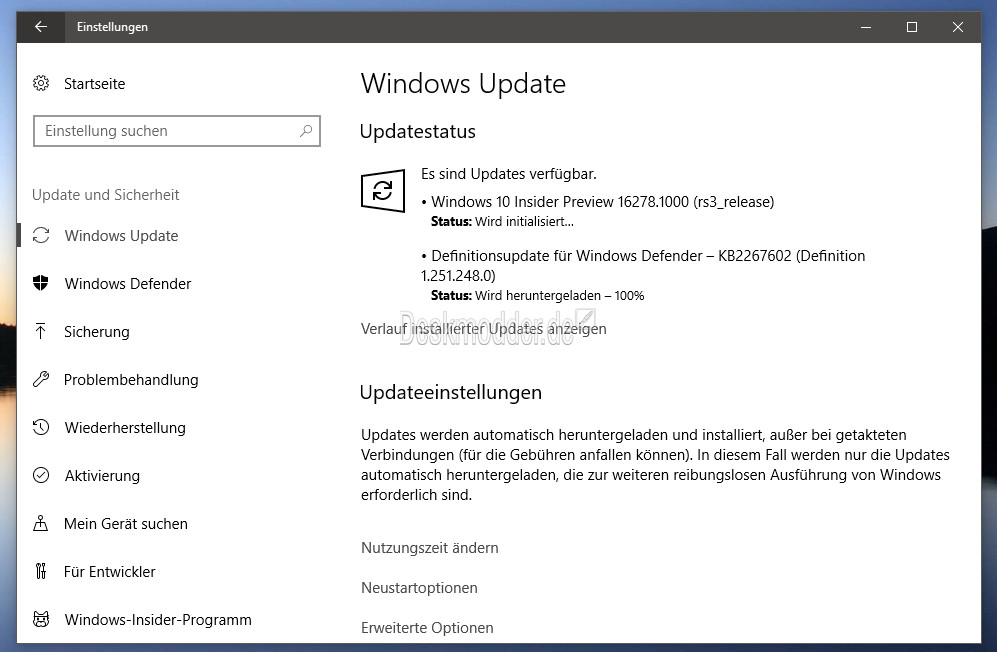Click the Windows-Insider-Programm cat icon
This screenshot has height=652, width=997.
tap(41, 620)
